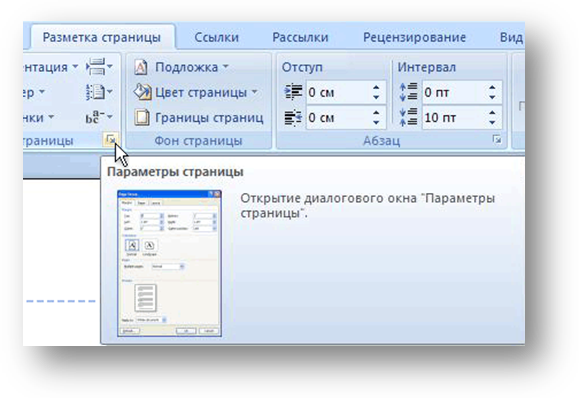
Task: Increase spacing after with up arrow
Action: 492,113
